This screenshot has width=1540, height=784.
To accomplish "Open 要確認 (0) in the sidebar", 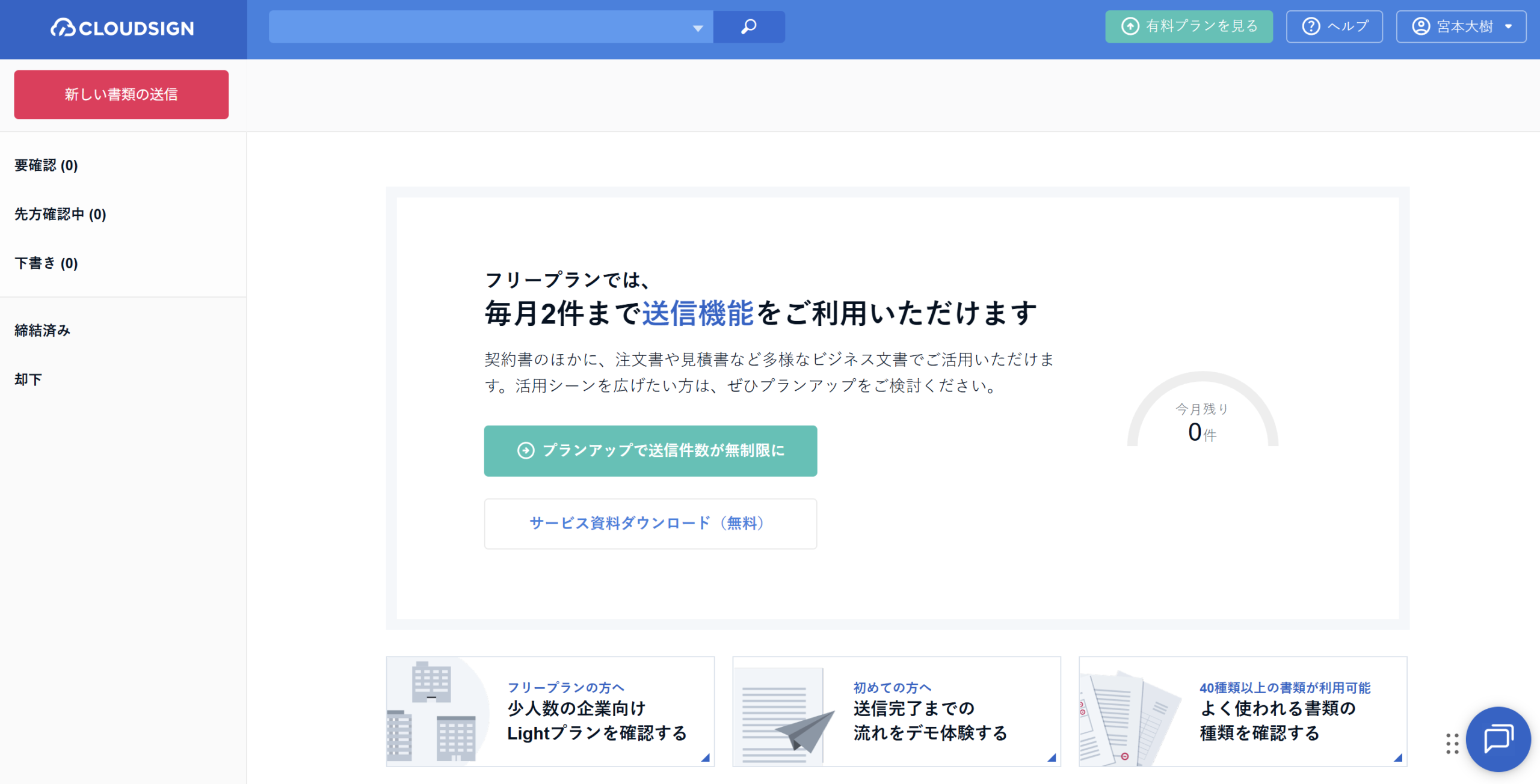I will coord(46,165).
